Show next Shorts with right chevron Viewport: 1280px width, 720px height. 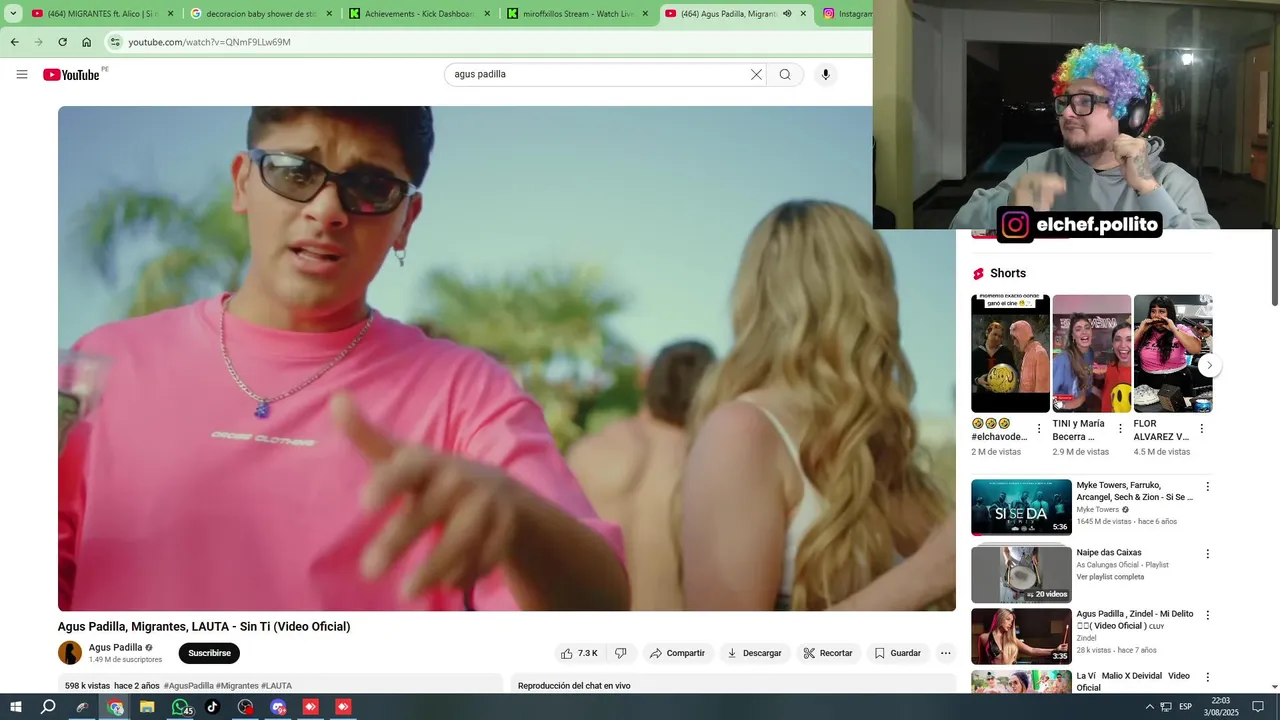point(1209,365)
